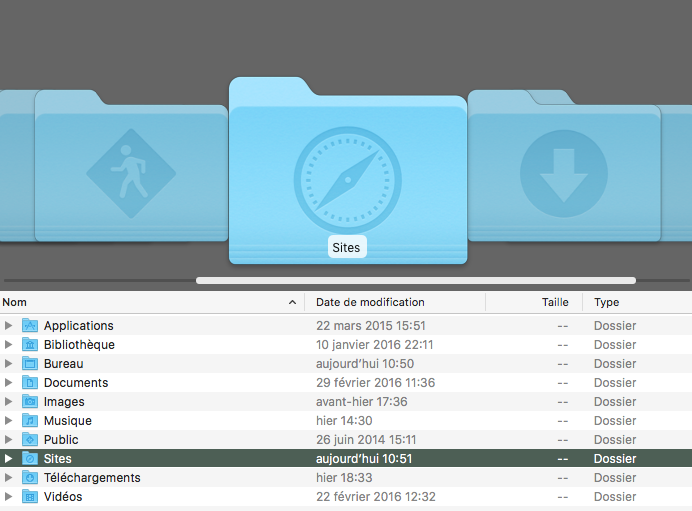
Task: Click the Vidéos folder icon
Action: pyautogui.click(x=30, y=496)
